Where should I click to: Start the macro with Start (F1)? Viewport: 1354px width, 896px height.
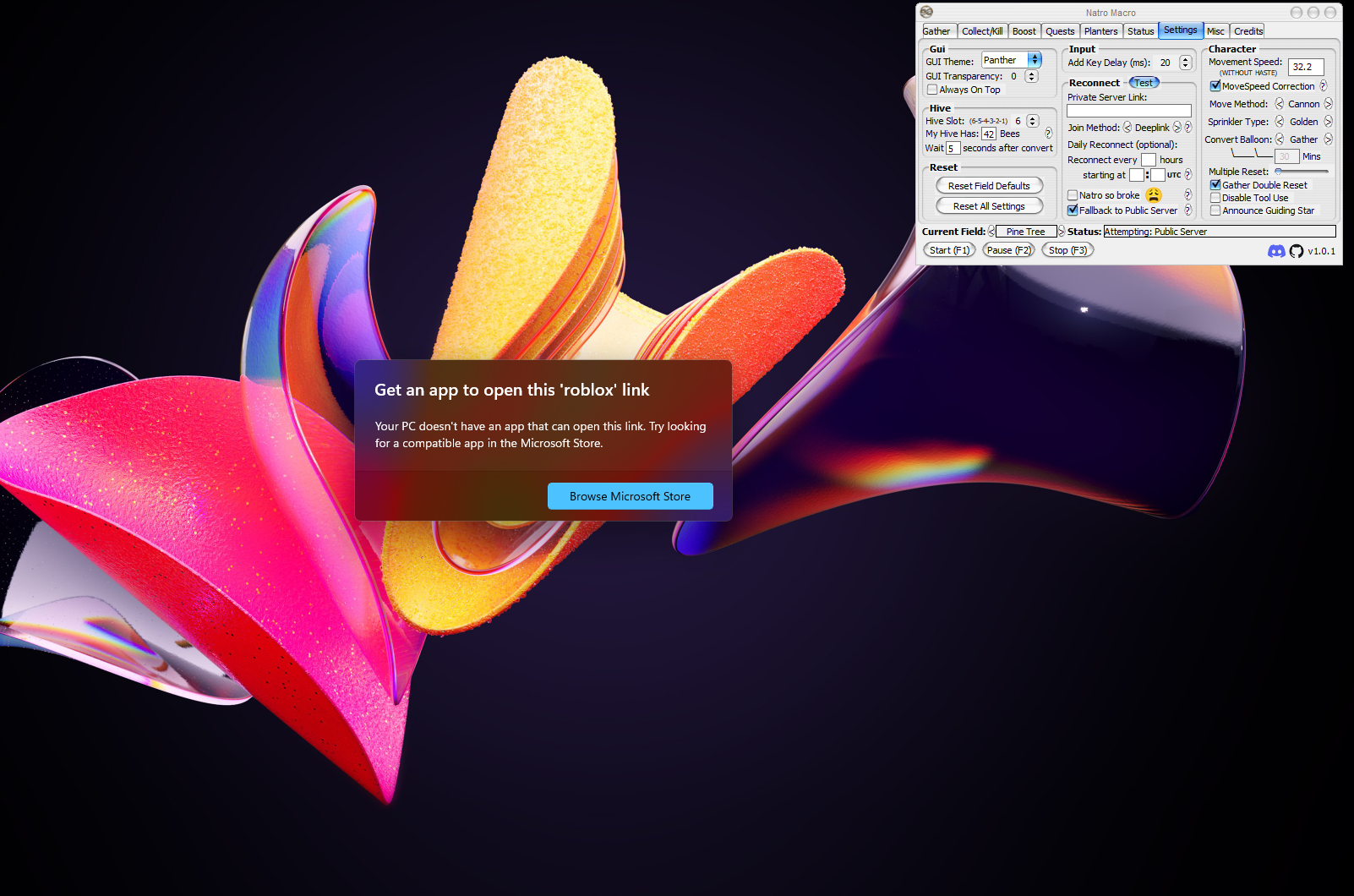950,250
